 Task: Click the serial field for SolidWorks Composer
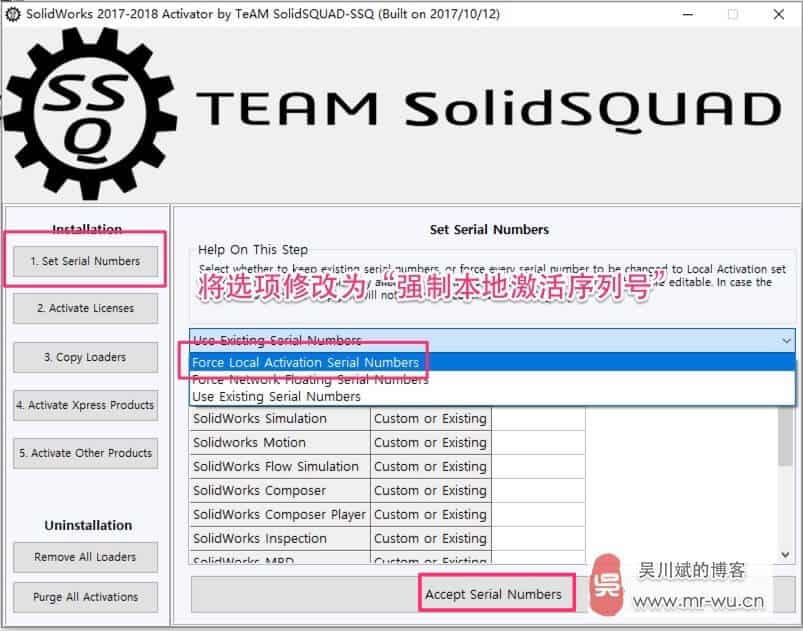pyautogui.click(x=538, y=491)
